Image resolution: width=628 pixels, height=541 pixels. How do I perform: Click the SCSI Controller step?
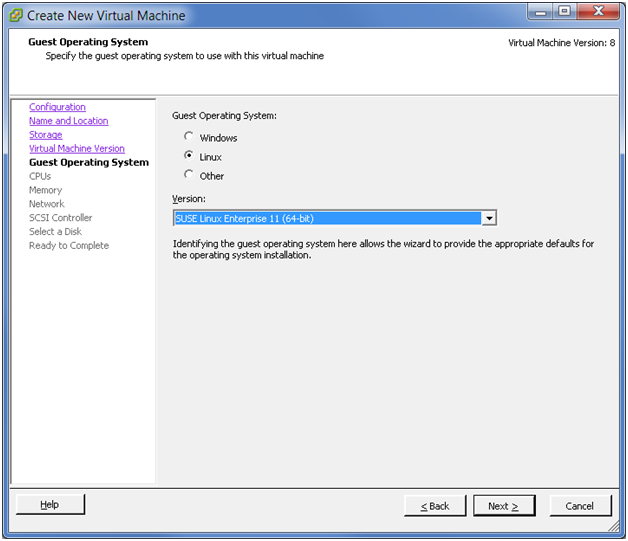[60, 217]
